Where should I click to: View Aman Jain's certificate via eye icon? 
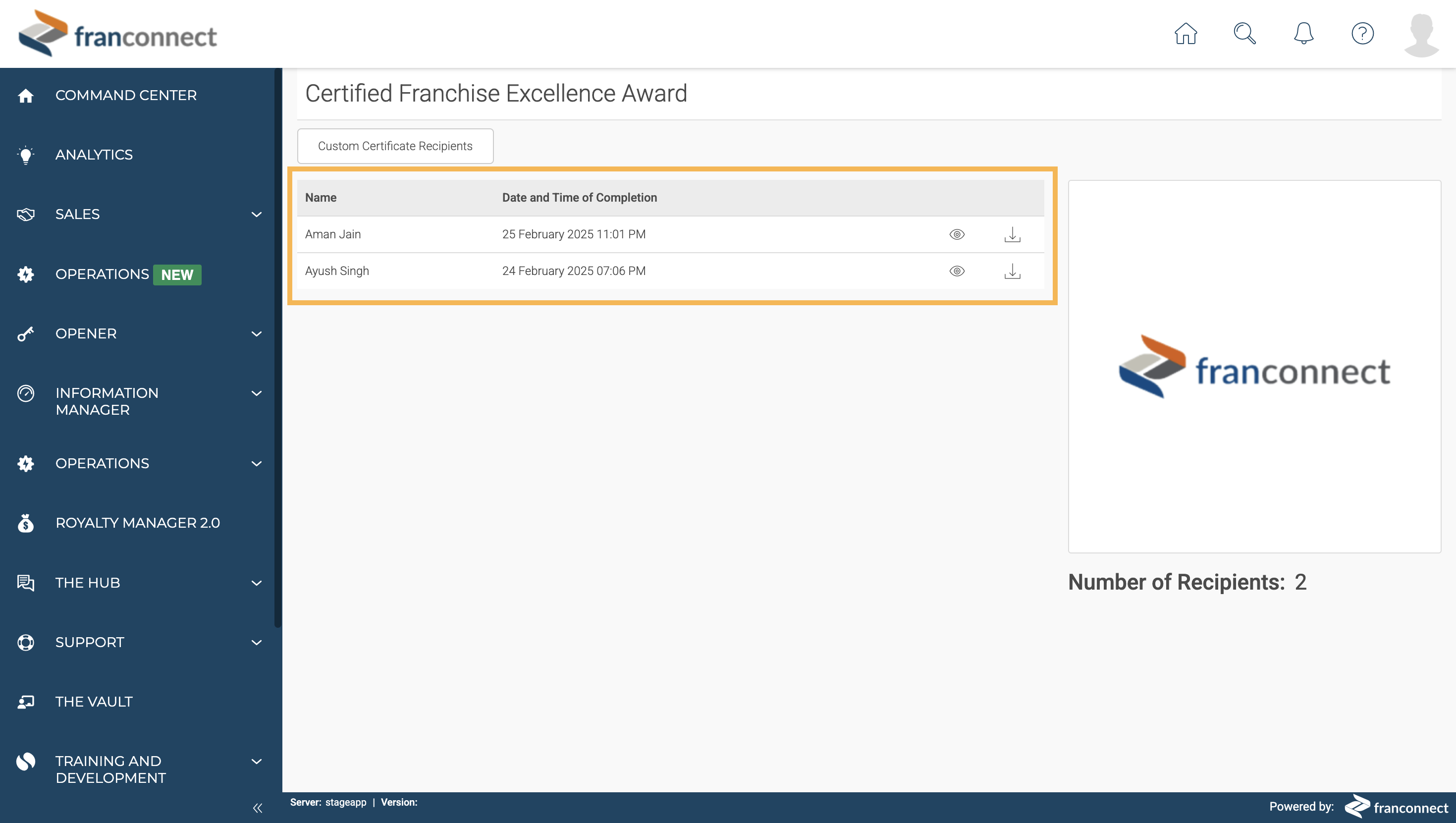(x=956, y=234)
